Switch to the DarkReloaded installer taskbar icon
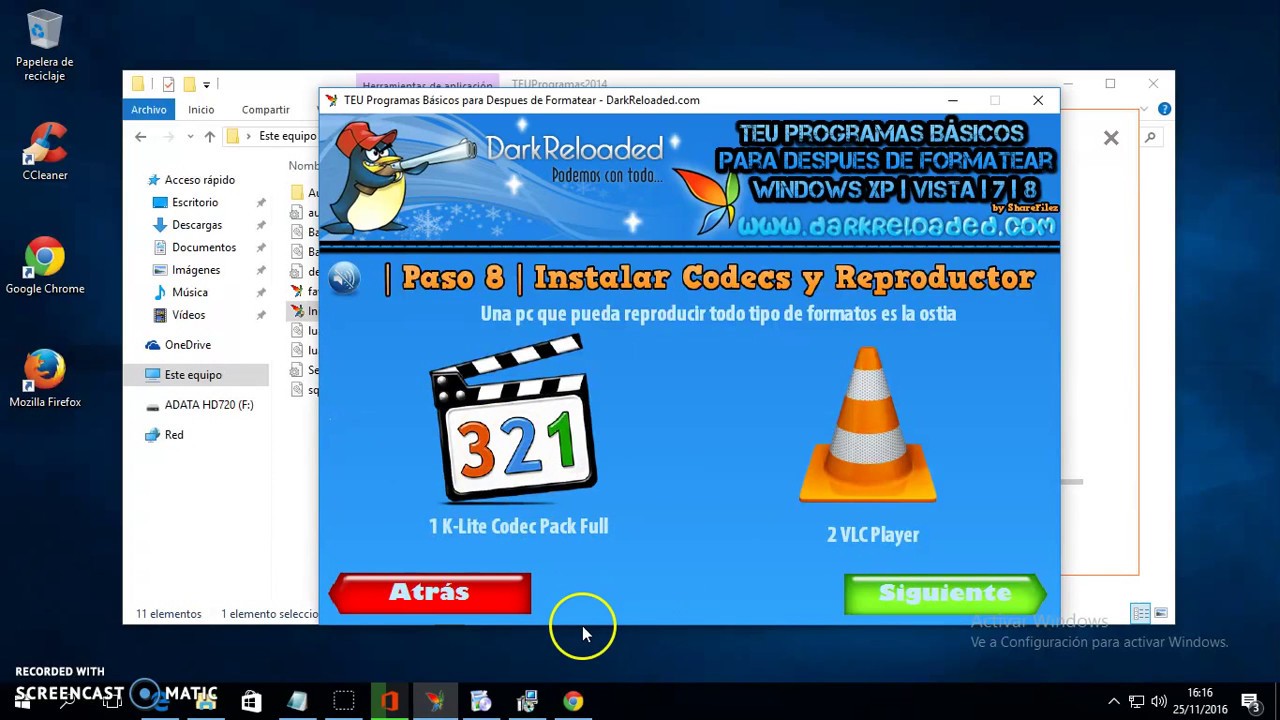This screenshot has height=720, width=1280. pyautogui.click(x=435, y=701)
